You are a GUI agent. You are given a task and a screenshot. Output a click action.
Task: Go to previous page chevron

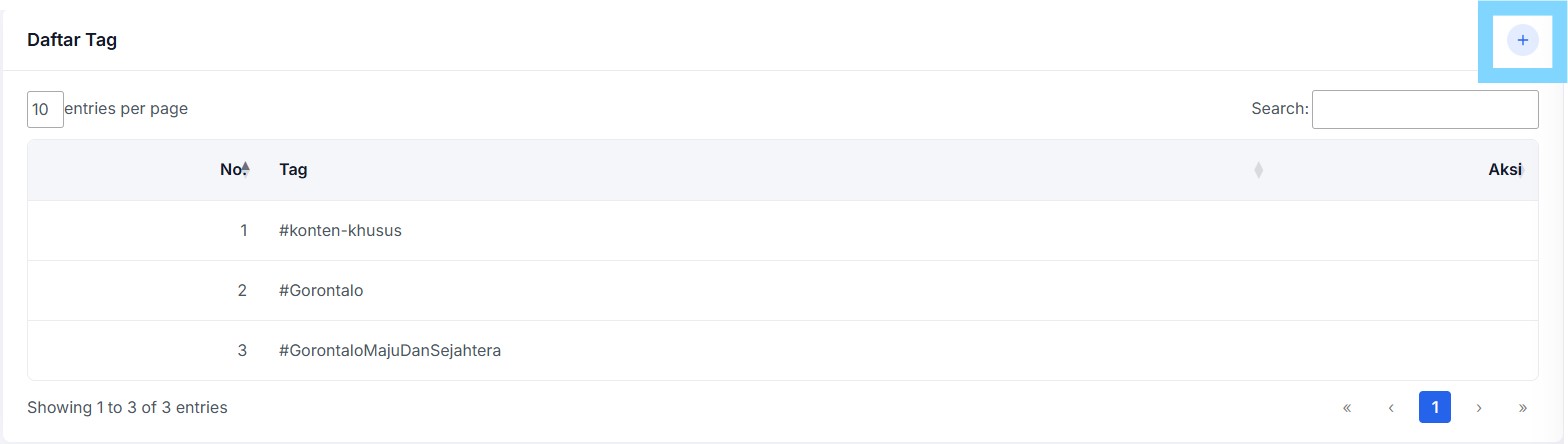(x=1391, y=407)
